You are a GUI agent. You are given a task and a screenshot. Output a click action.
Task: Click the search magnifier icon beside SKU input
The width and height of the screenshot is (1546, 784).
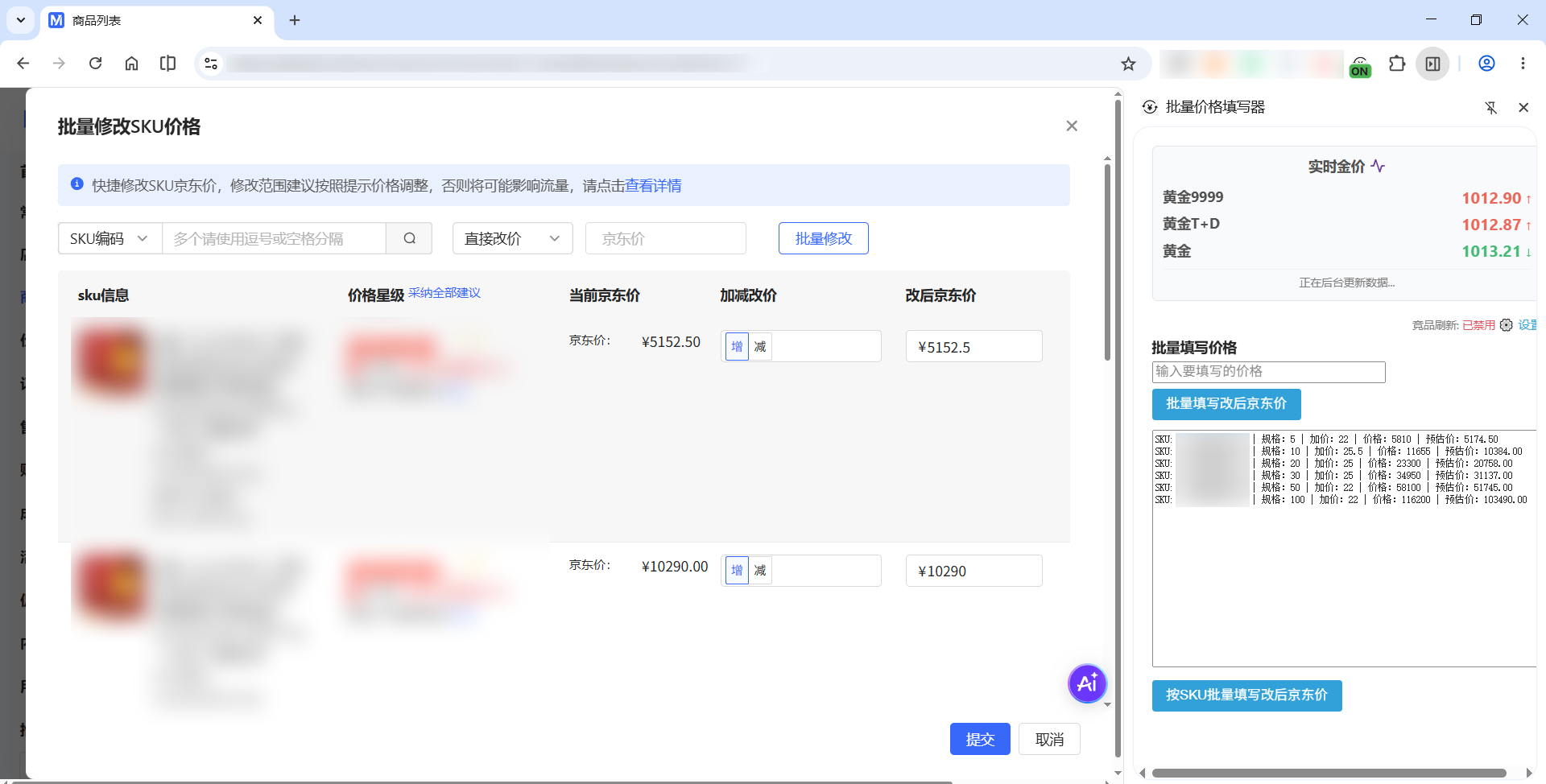(x=409, y=238)
